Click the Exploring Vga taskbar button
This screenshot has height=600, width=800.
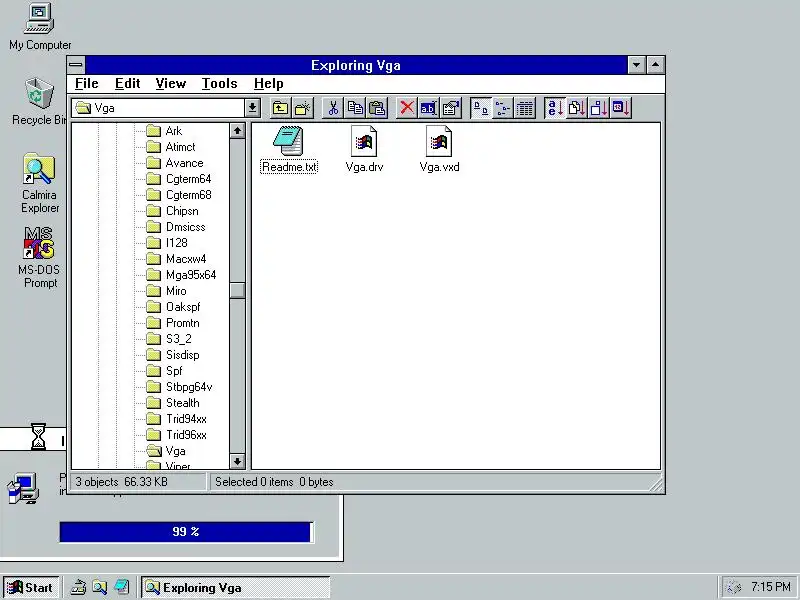[235, 588]
